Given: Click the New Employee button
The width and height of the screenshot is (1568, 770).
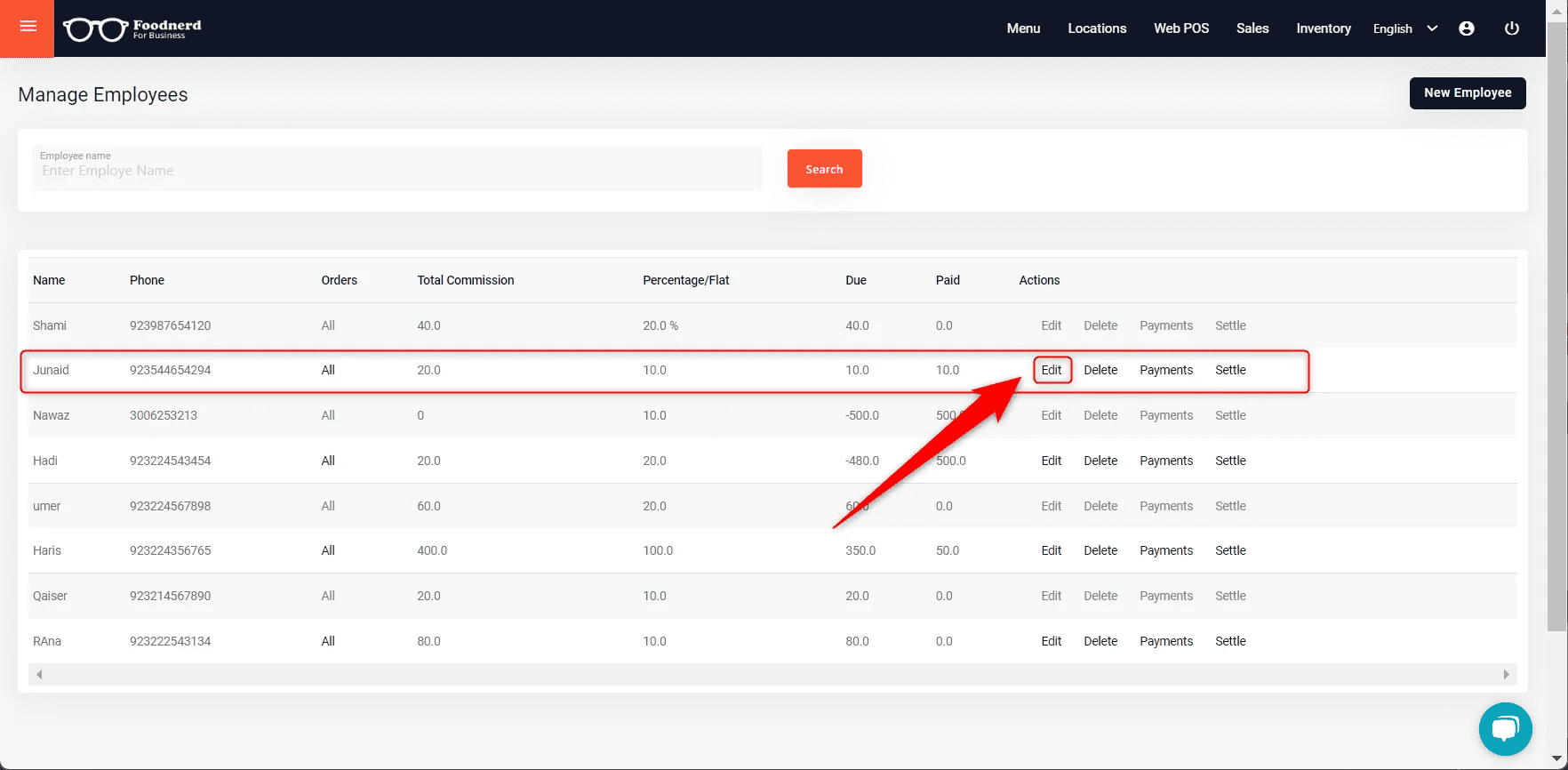Looking at the screenshot, I should click(1468, 92).
